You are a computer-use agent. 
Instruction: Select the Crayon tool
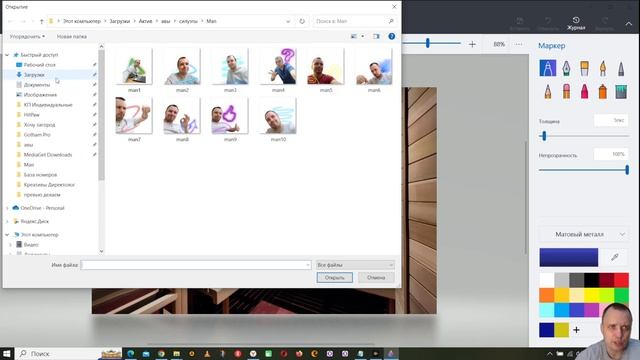click(x=584, y=91)
